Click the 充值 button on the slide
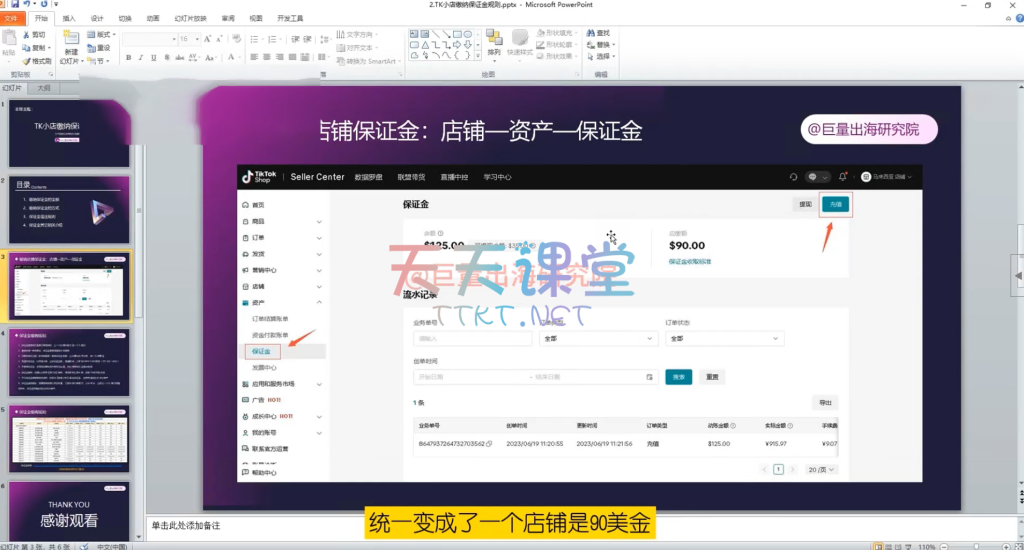The height and width of the screenshot is (550, 1024). (x=836, y=204)
